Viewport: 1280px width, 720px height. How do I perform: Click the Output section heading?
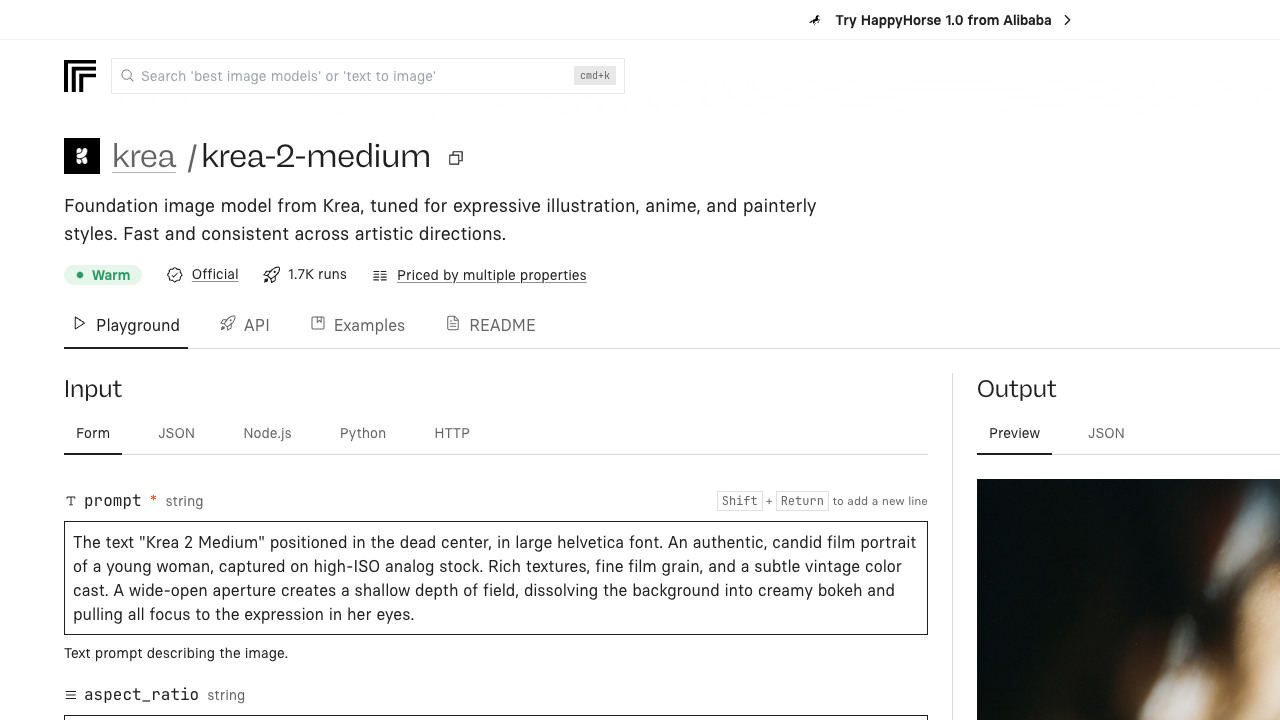coord(1017,389)
